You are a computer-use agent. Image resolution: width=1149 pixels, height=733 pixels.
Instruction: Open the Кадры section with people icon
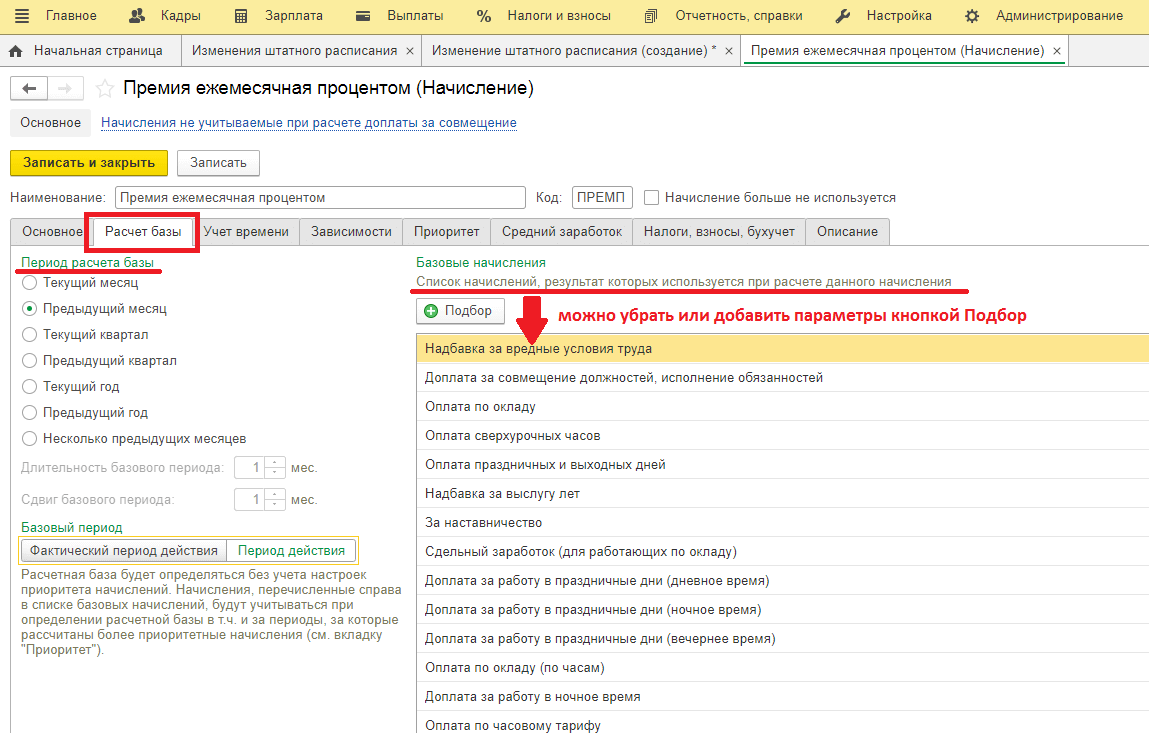pyautogui.click(x=138, y=16)
